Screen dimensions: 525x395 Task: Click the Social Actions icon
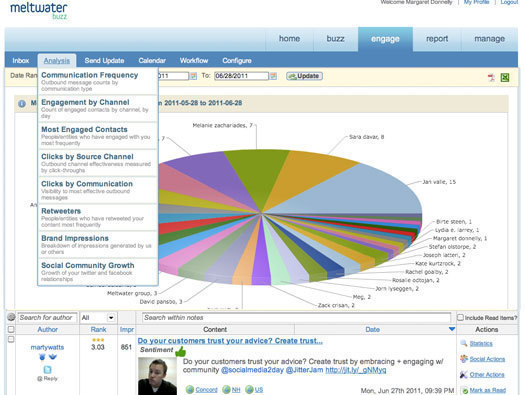pos(464,359)
